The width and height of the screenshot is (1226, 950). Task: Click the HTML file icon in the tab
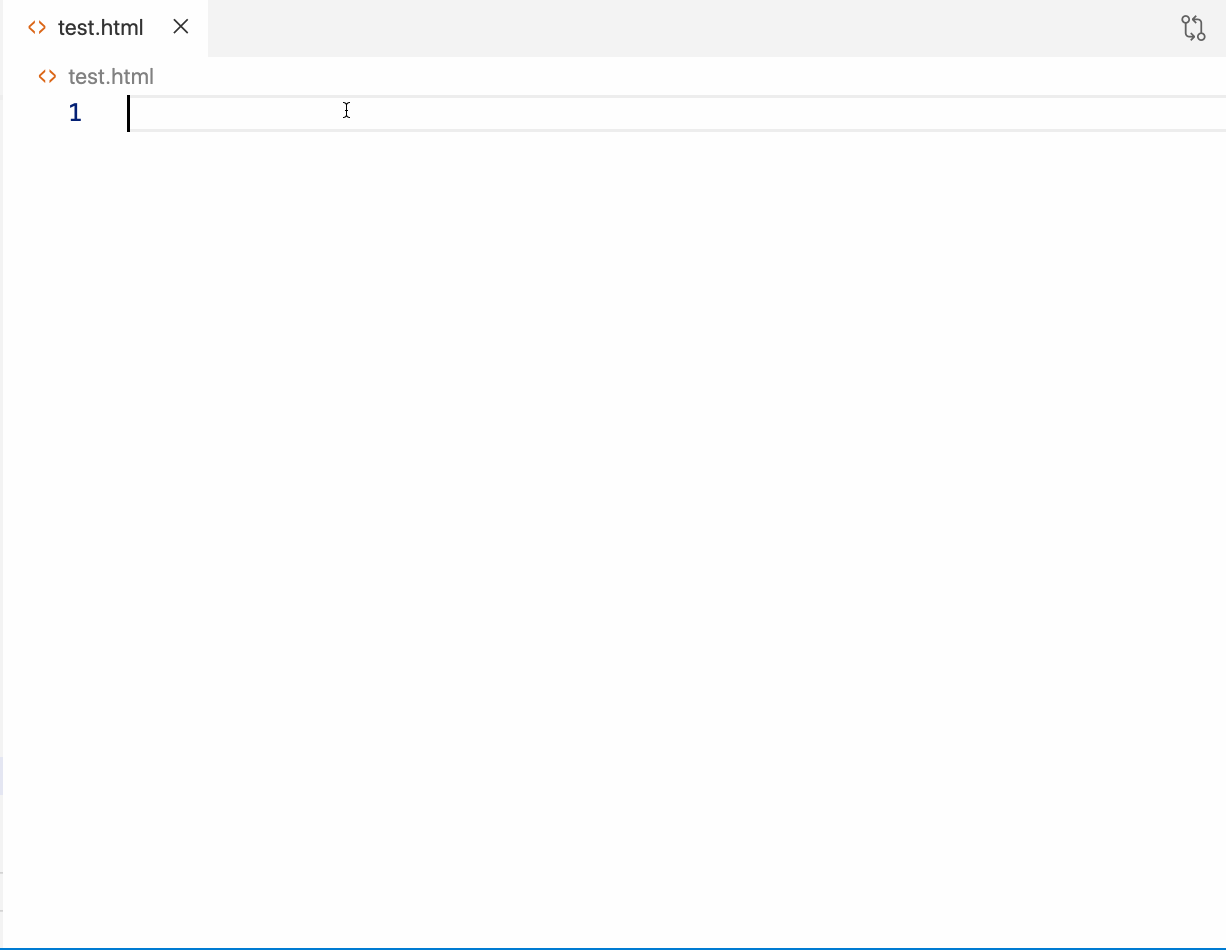click(37, 28)
